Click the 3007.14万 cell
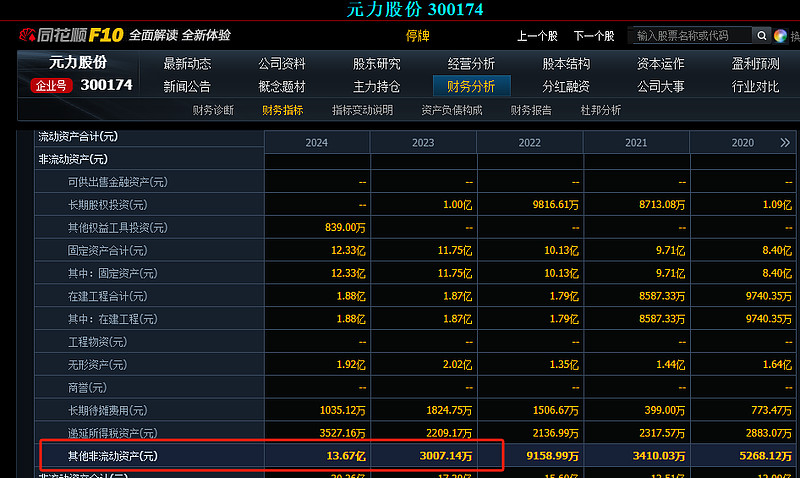 [x=446, y=456]
